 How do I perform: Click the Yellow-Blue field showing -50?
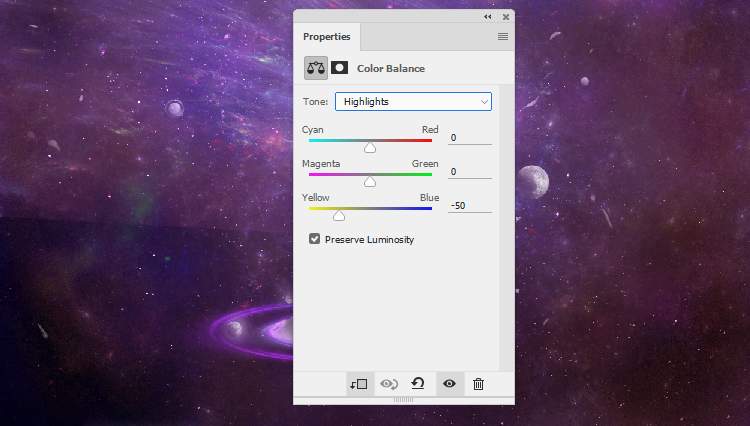469,206
